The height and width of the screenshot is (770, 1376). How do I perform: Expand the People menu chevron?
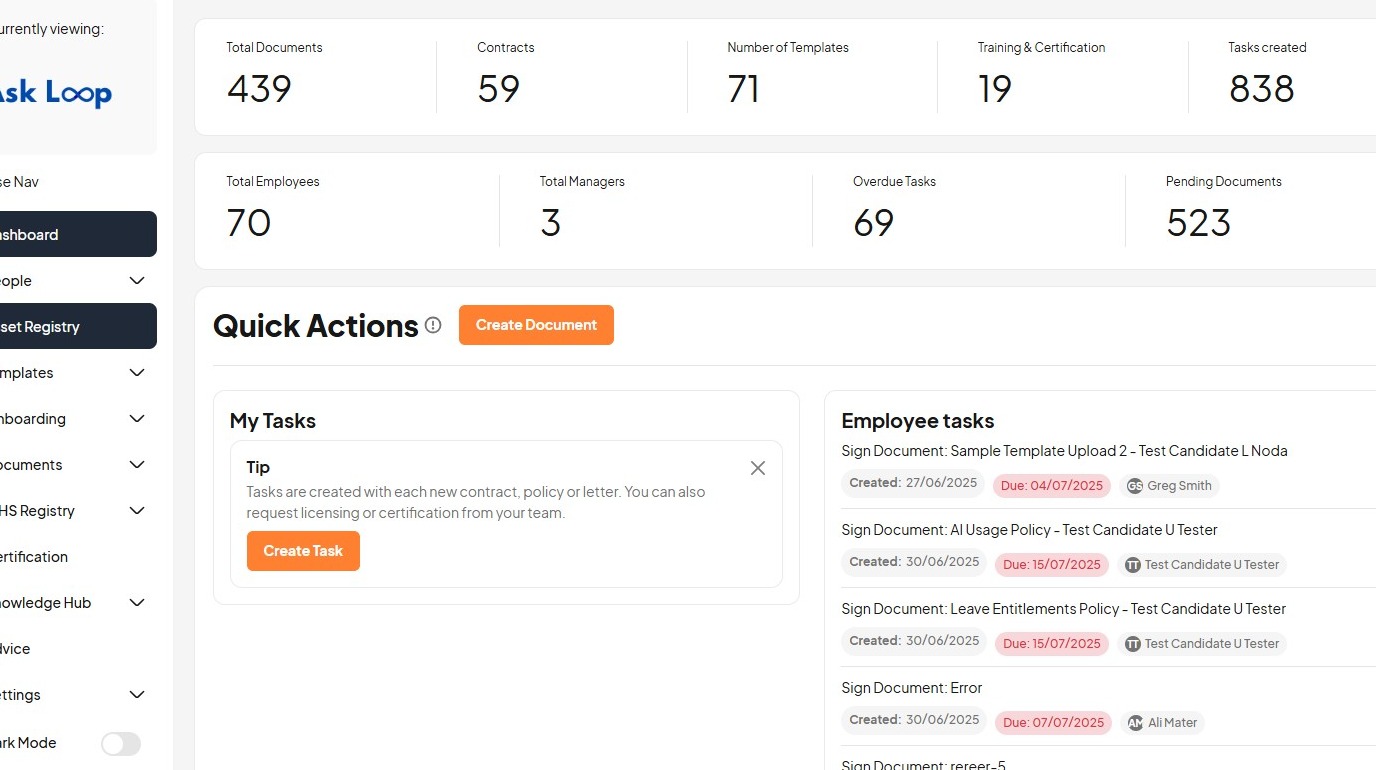click(x=138, y=281)
